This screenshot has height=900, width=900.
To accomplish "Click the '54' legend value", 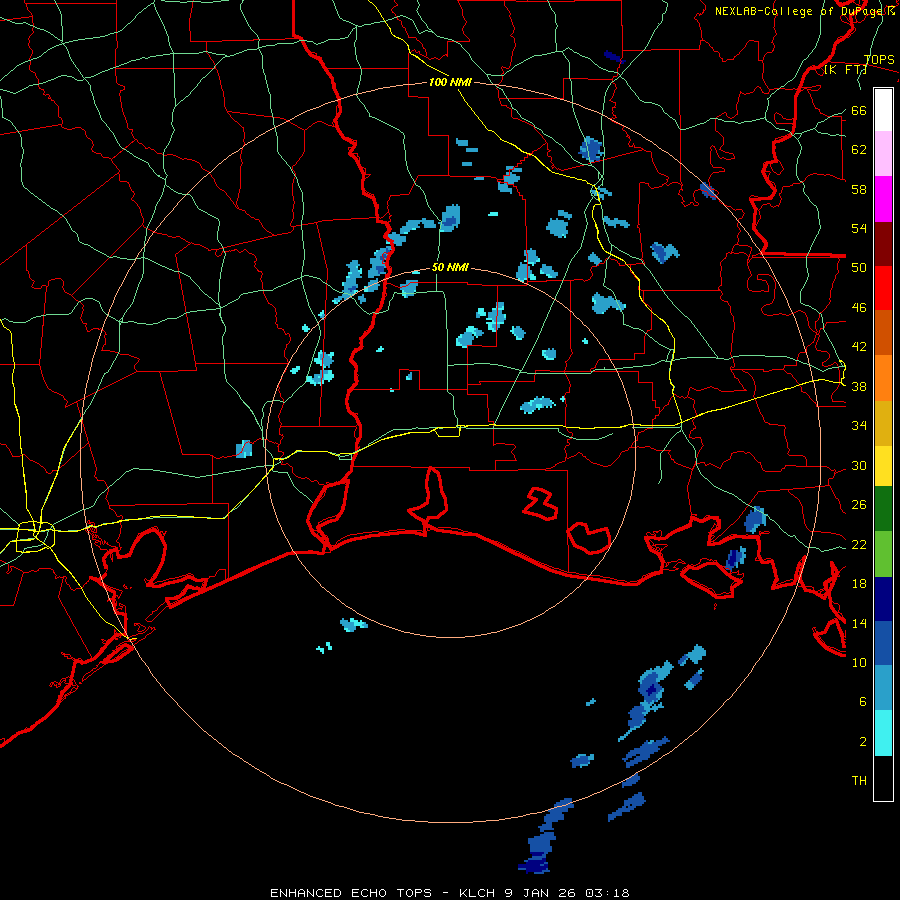I will click(x=859, y=228).
